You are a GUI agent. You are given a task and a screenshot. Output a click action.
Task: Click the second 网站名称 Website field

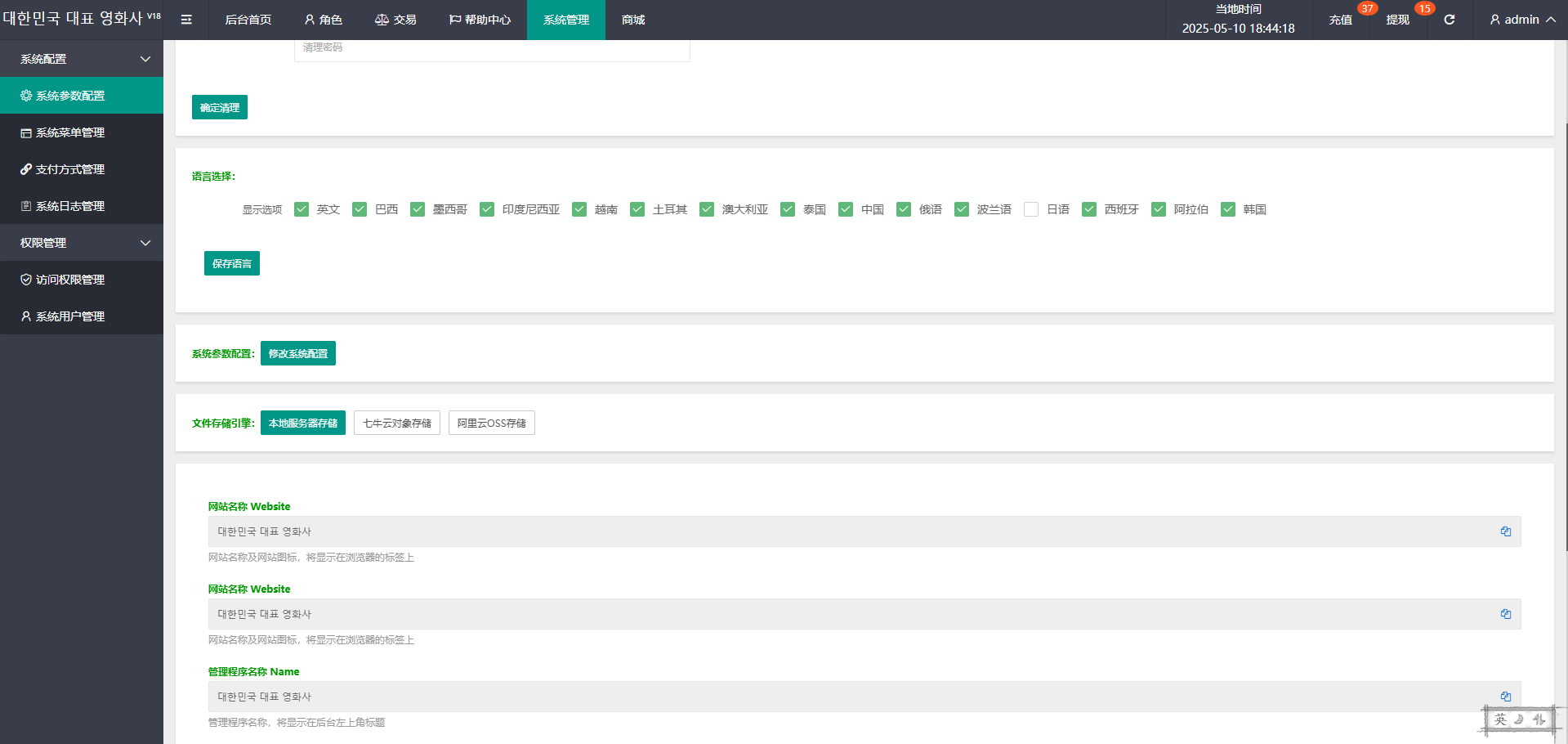click(x=864, y=614)
